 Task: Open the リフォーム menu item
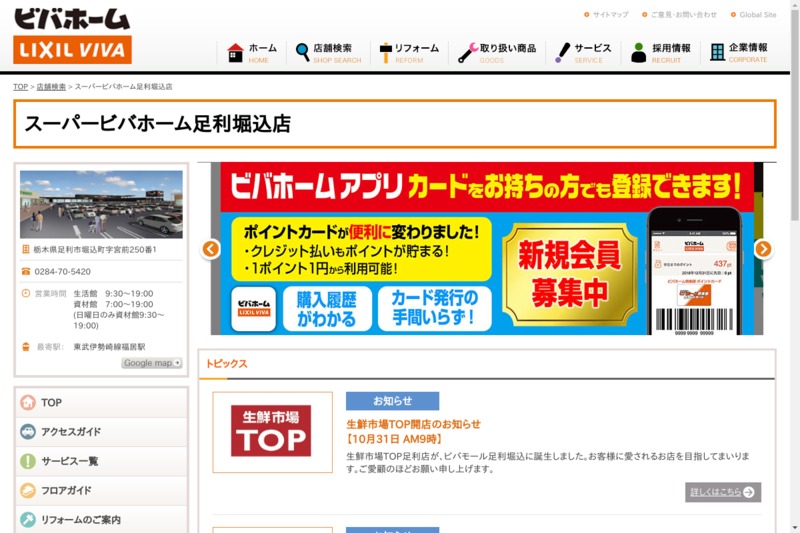[x=409, y=53]
